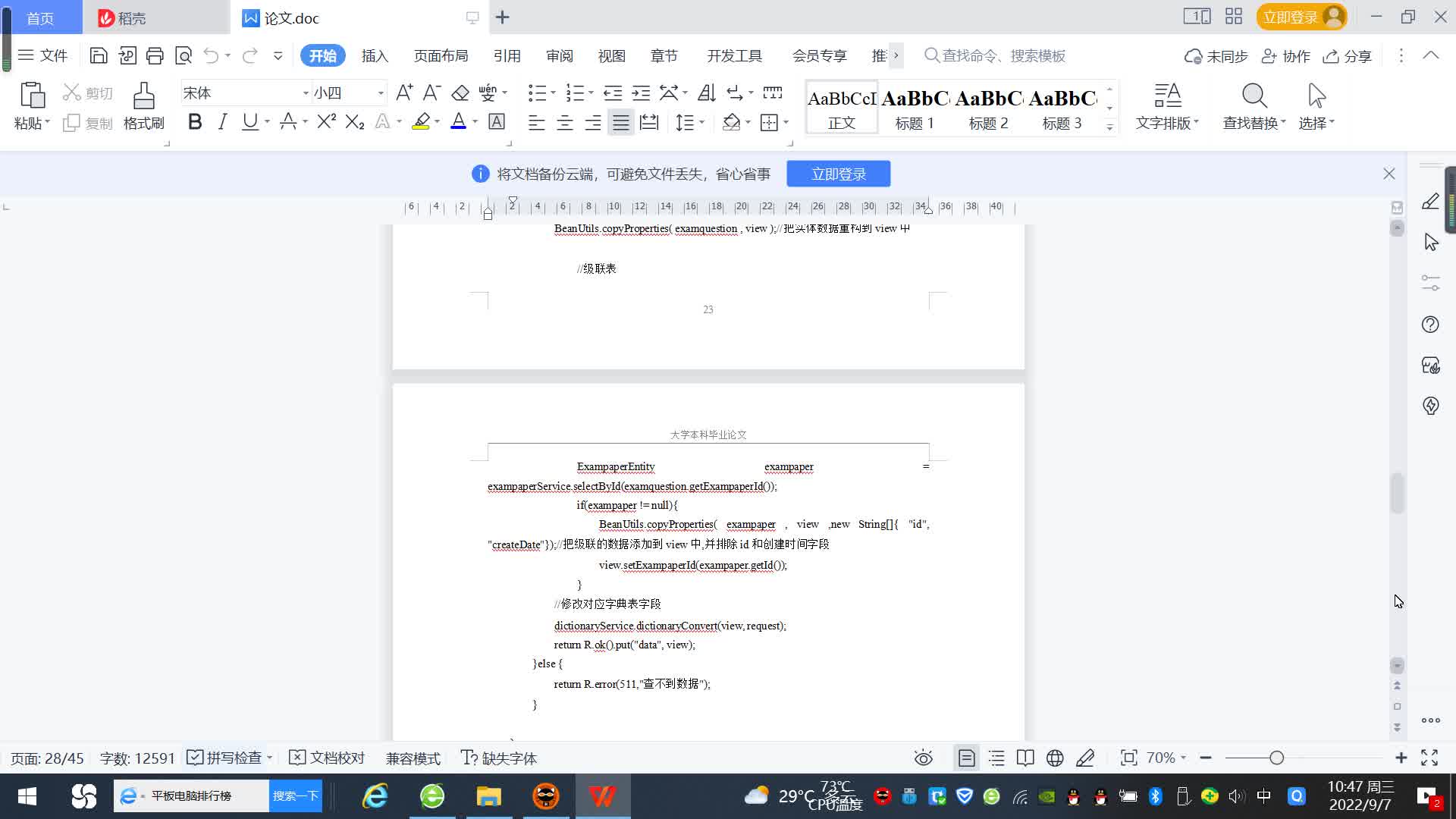Apply Superscript X² formatting
Screen dimensions: 1456x819
(x=326, y=121)
